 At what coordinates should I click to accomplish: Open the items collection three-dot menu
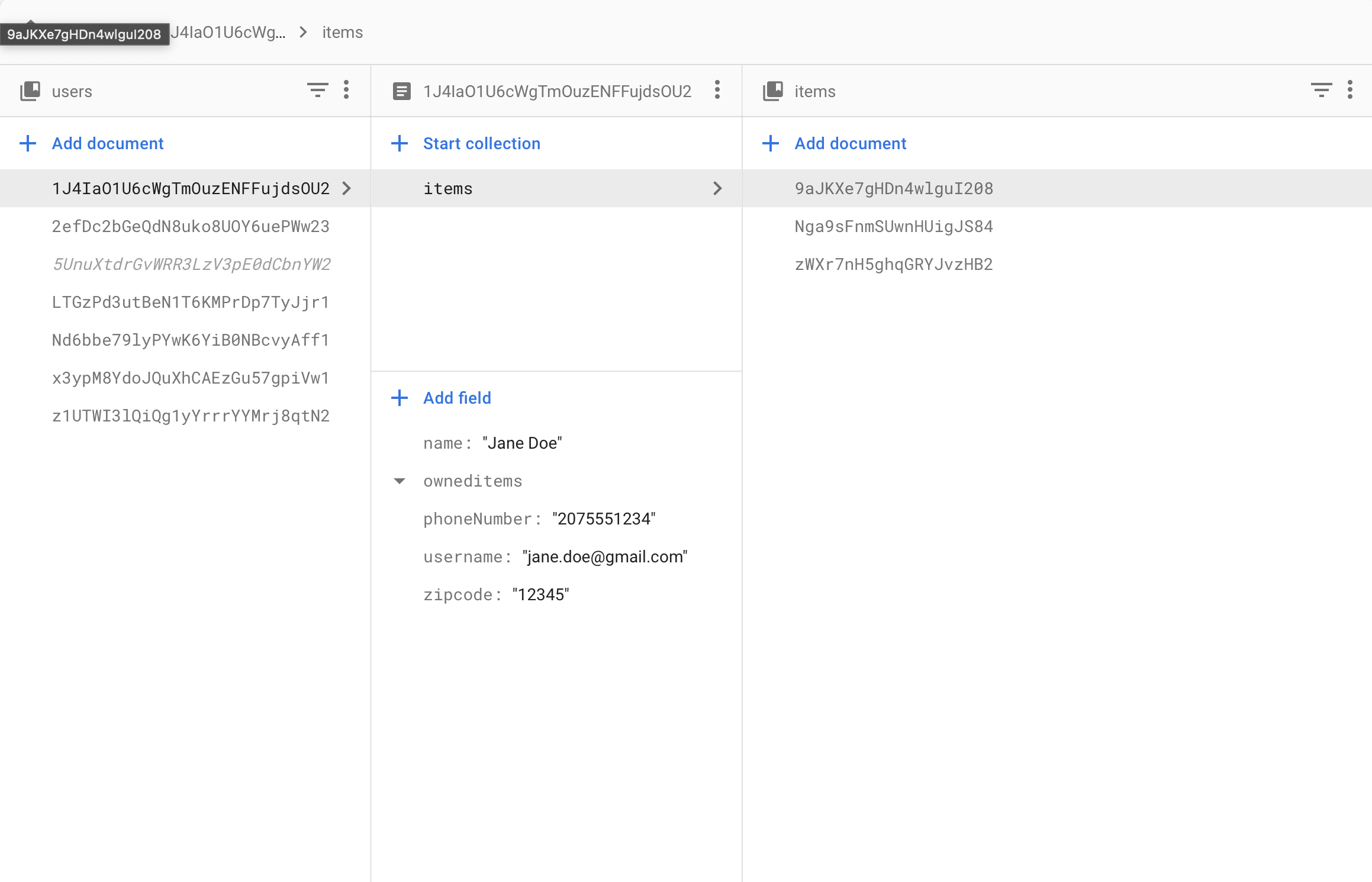coord(1350,91)
